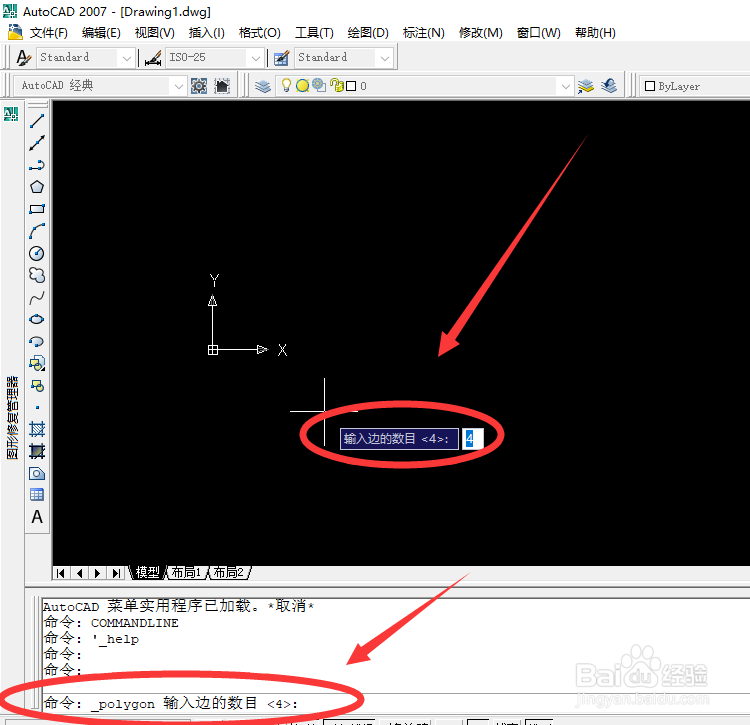Select the Table tool

point(37,494)
